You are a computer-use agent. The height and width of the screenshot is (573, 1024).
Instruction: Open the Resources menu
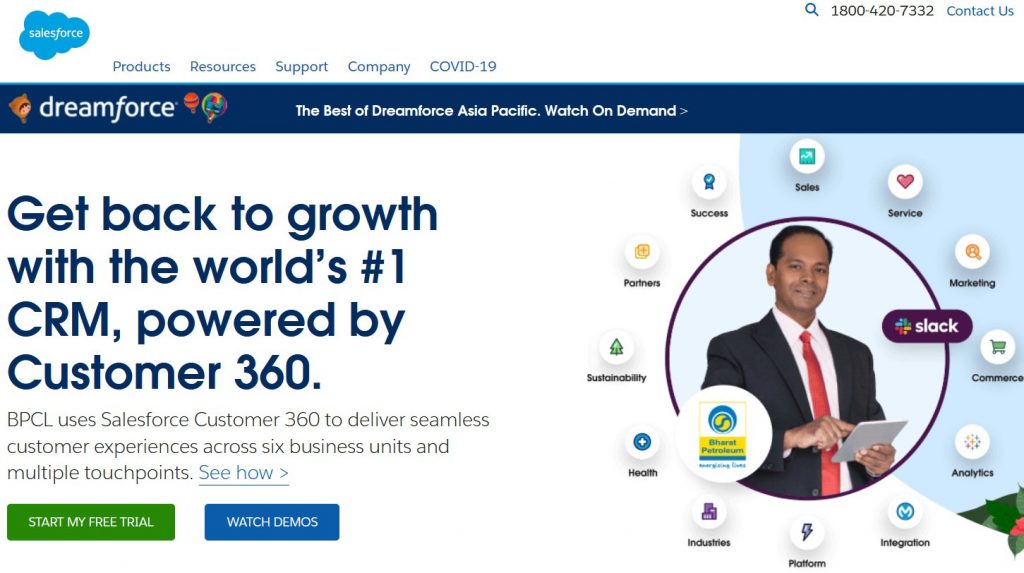pyautogui.click(x=223, y=67)
